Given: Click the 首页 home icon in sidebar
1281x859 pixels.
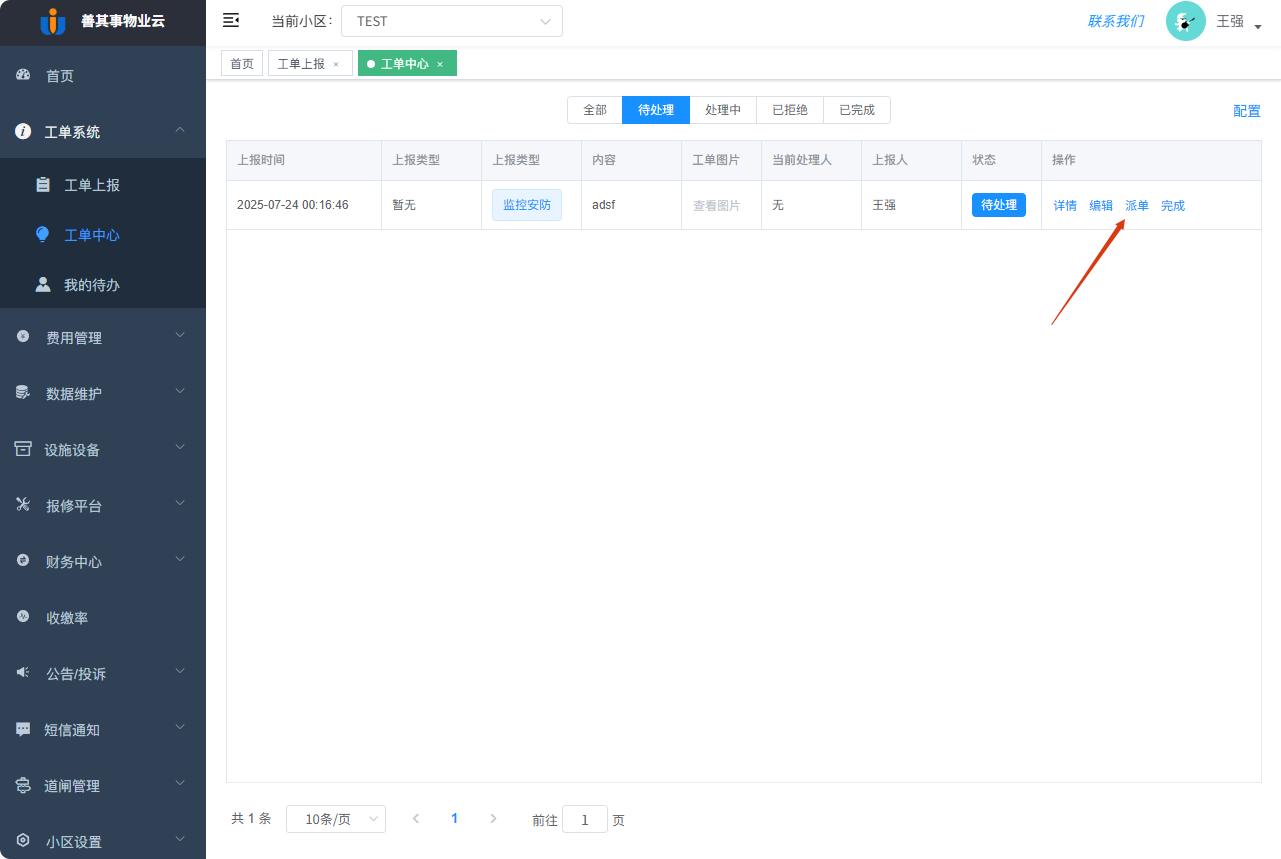Looking at the screenshot, I should coord(22,75).
